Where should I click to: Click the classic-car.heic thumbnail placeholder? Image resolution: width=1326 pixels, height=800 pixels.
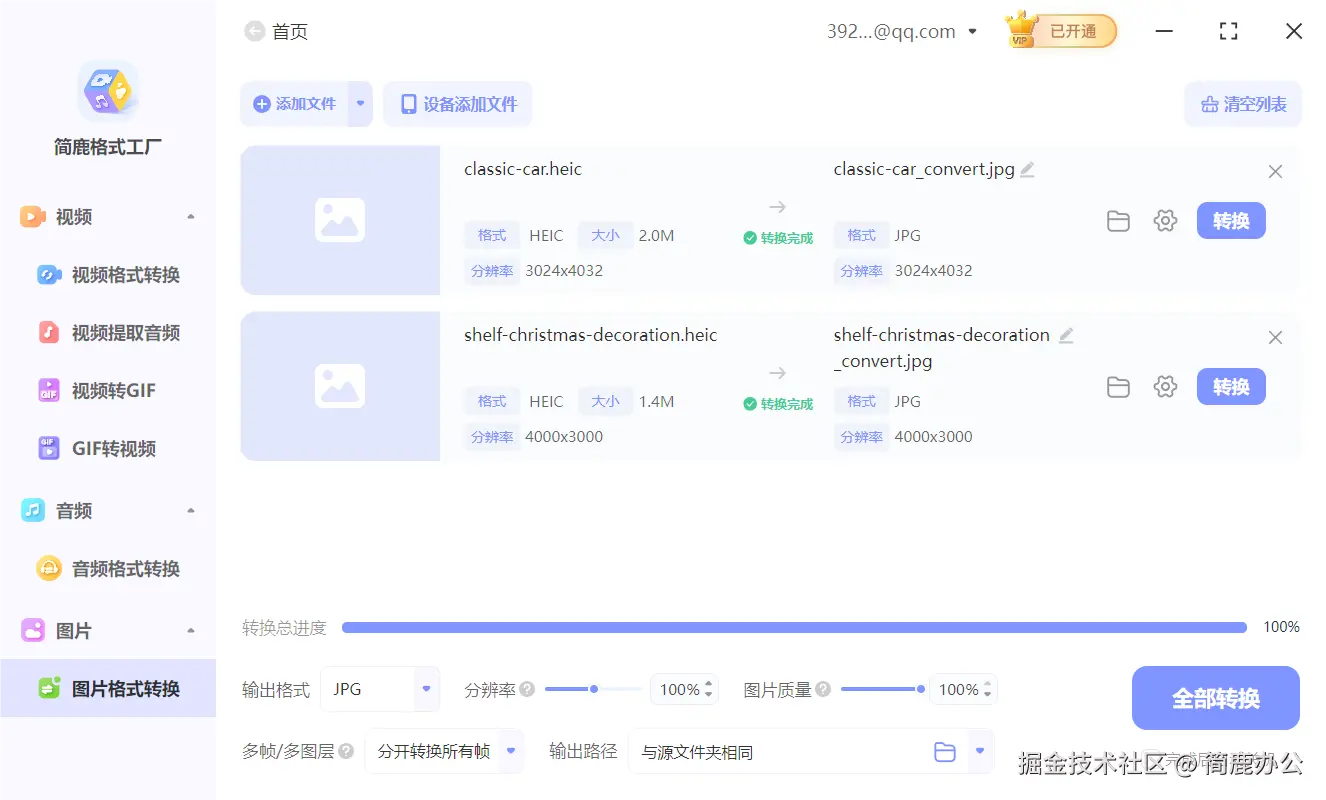point(340,220)
